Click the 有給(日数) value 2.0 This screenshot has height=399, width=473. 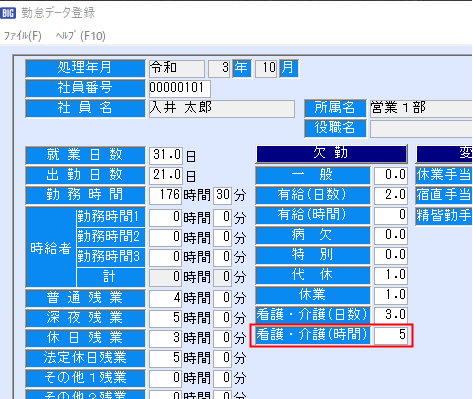tap(391, 195)
